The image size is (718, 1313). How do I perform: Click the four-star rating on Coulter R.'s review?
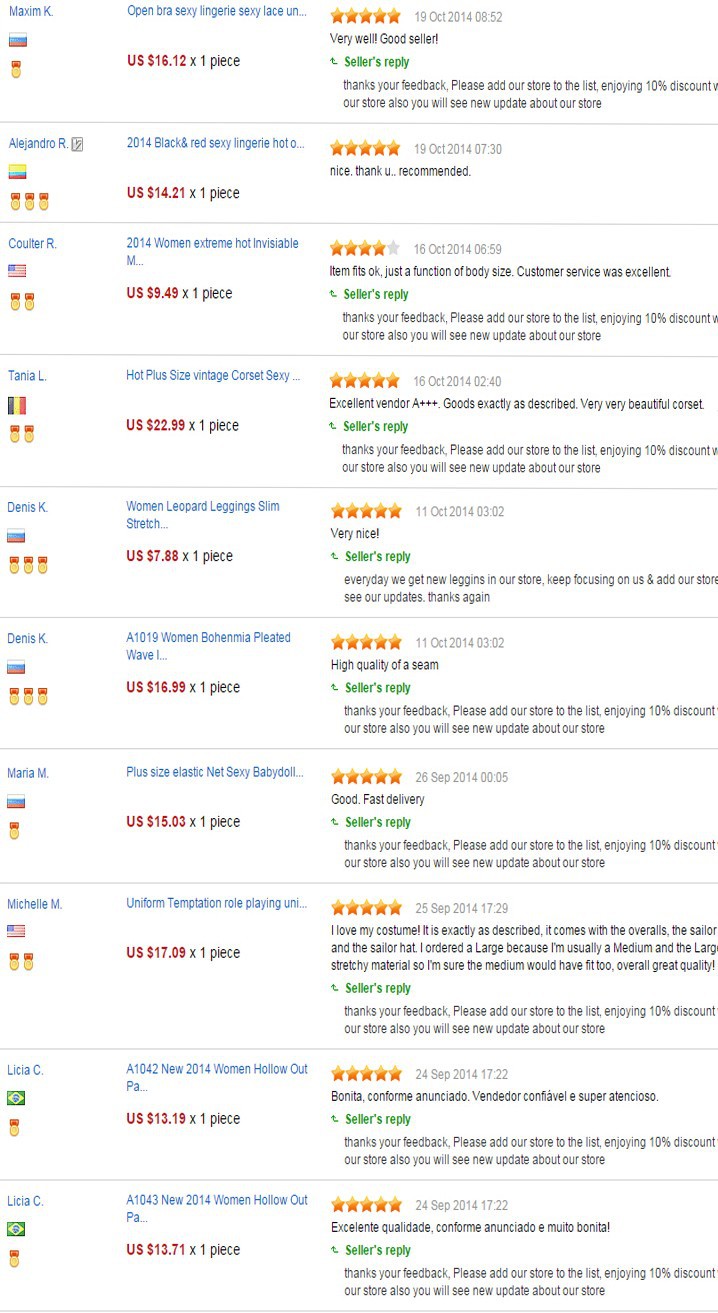coord(365,249)
